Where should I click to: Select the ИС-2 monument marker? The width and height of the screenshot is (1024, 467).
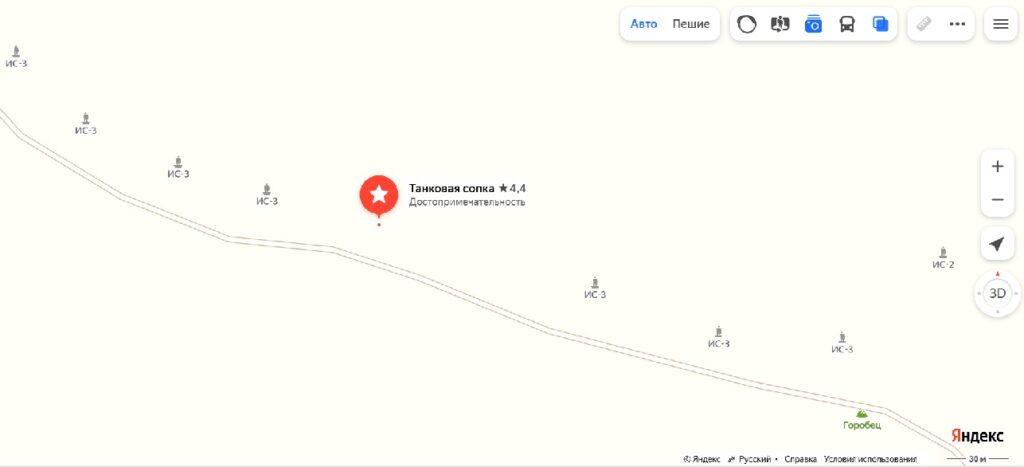pyautogui.click(x=943, y=257)
